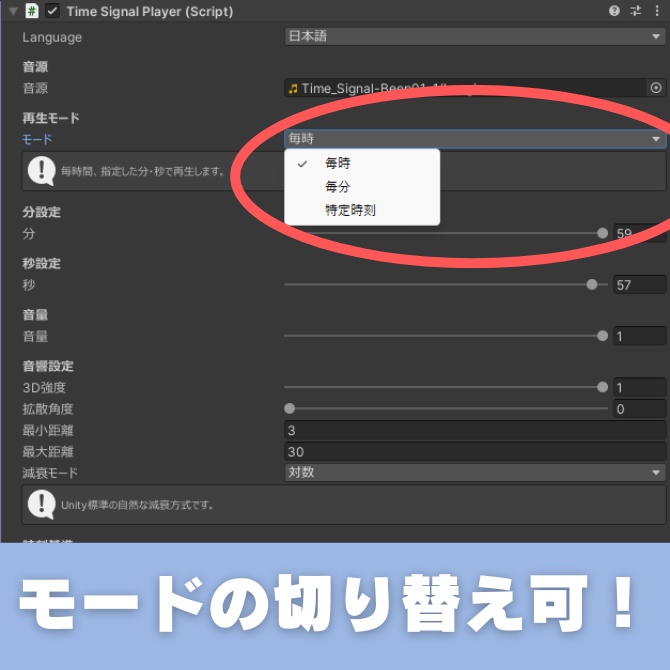Disable the Time Signal Player component checkbox

coord(52,11)
